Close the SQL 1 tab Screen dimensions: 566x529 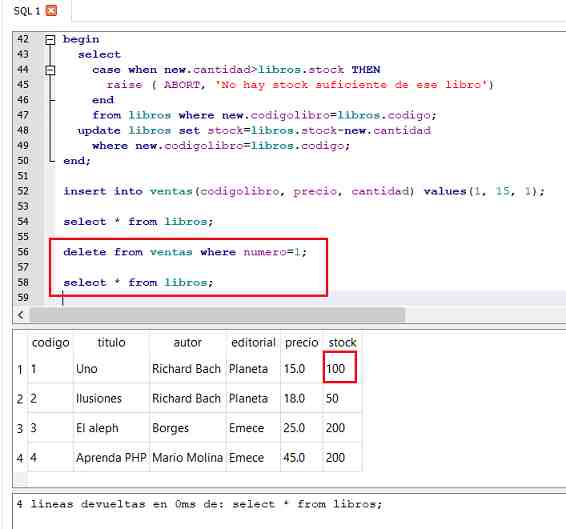pyautogui.click(x=52, y=11)
